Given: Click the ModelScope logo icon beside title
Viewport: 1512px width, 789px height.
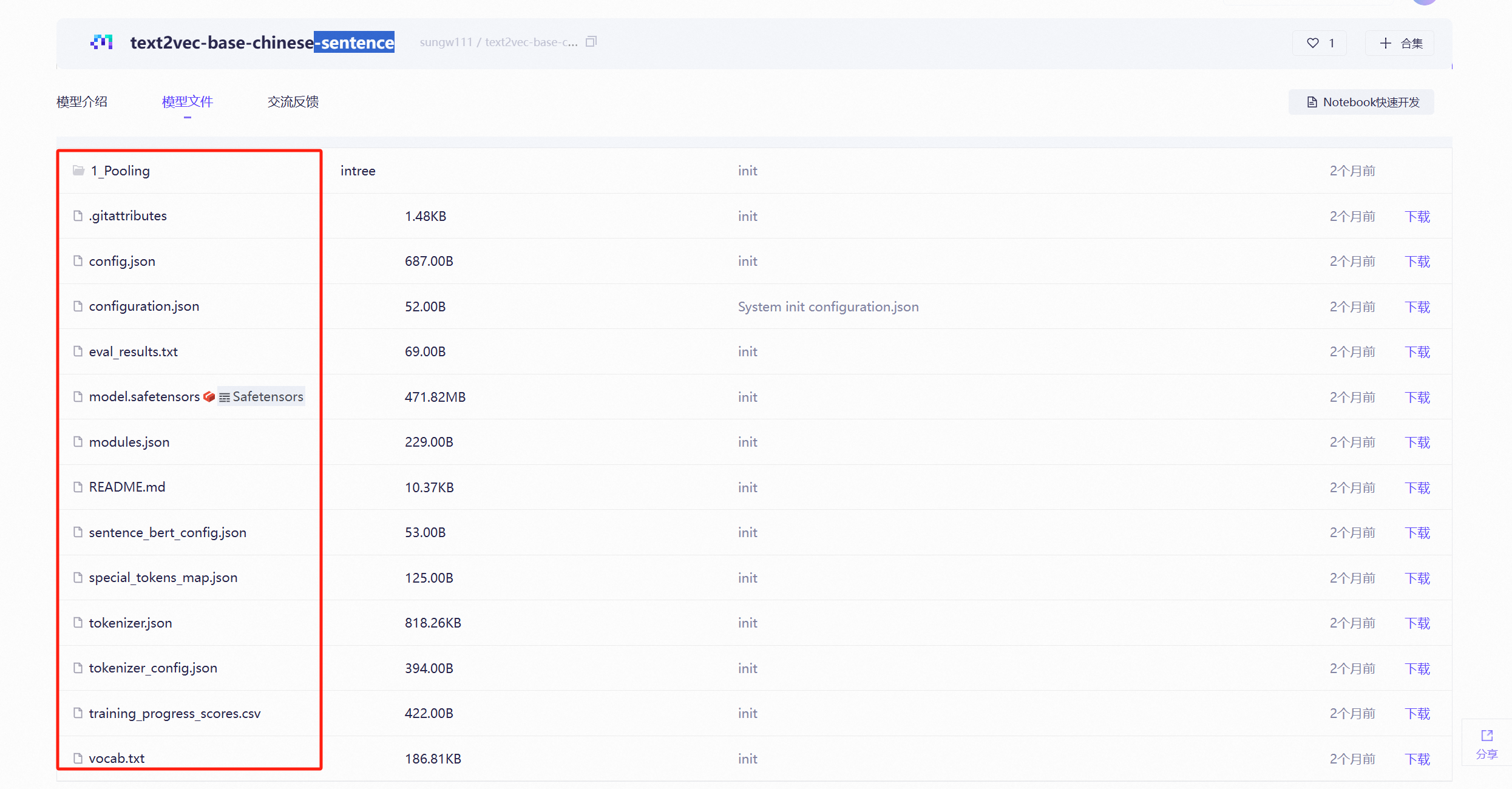Looking at the screenshot, I should pos(102,42).
